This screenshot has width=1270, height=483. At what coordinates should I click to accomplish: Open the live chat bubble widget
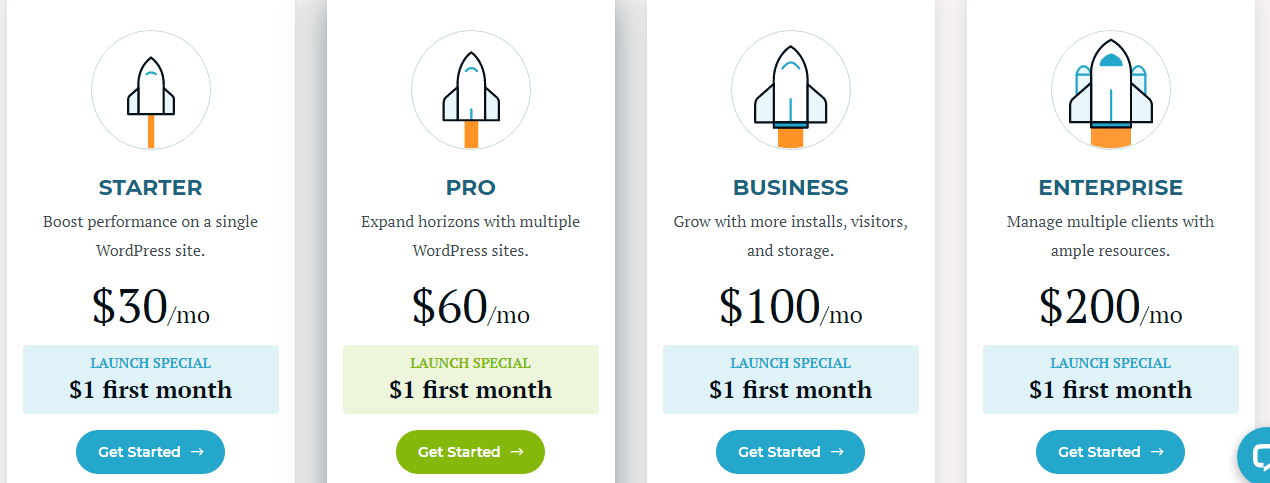tap(1254, 457)
